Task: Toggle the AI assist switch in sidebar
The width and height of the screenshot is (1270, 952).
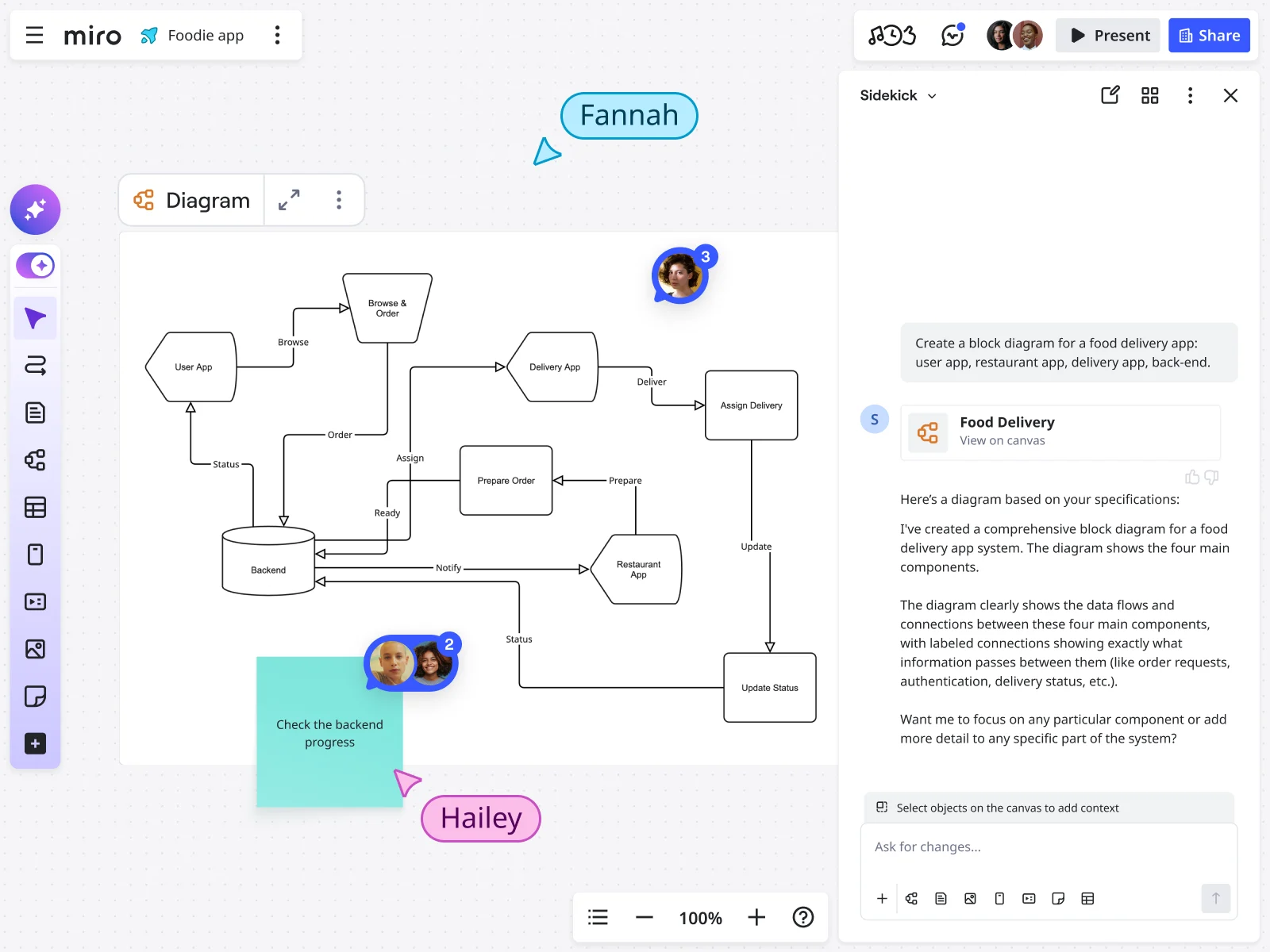Action: [35, 265]
